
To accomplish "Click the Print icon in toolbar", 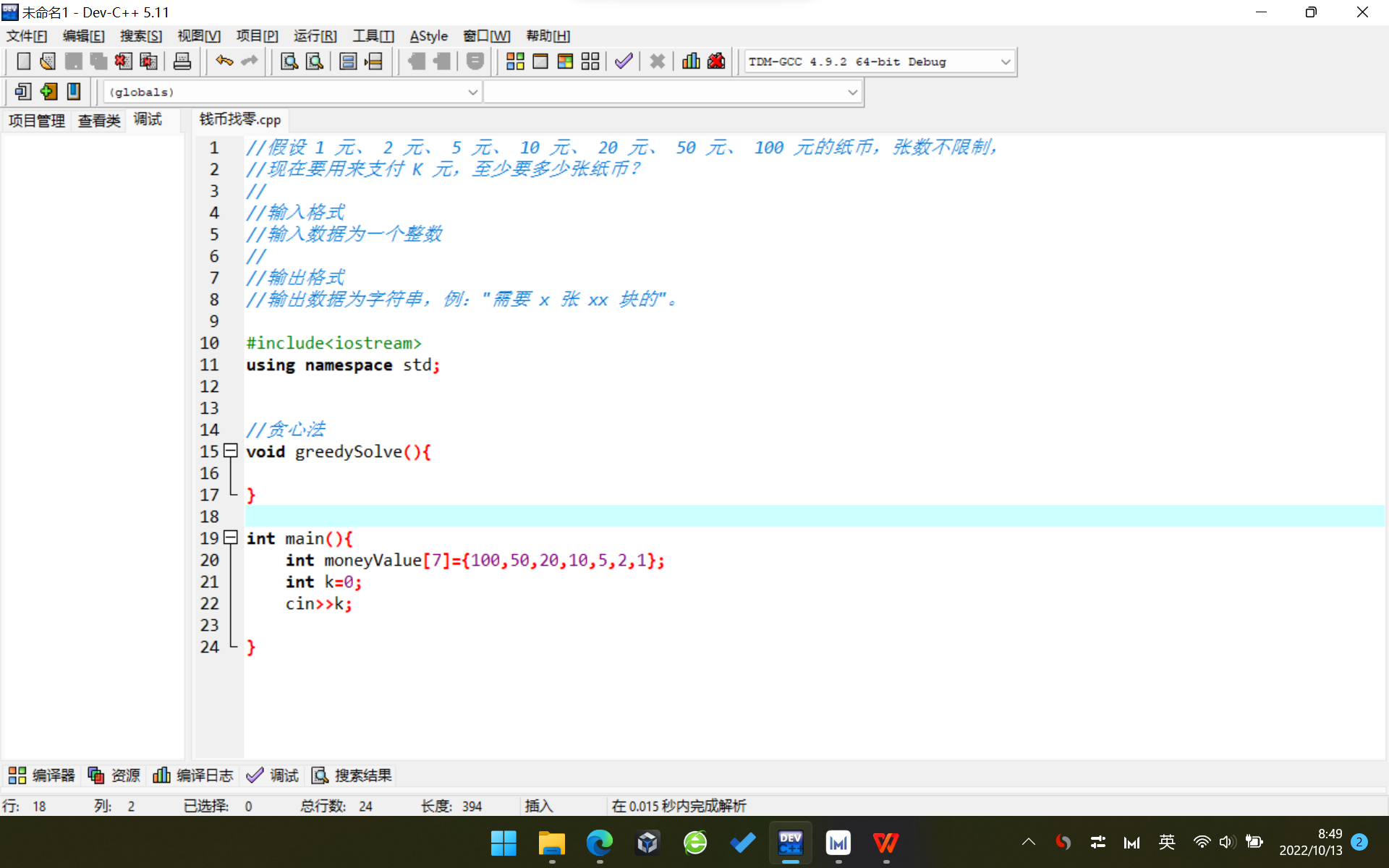I will pyautogui.click(x=182, y=61).
